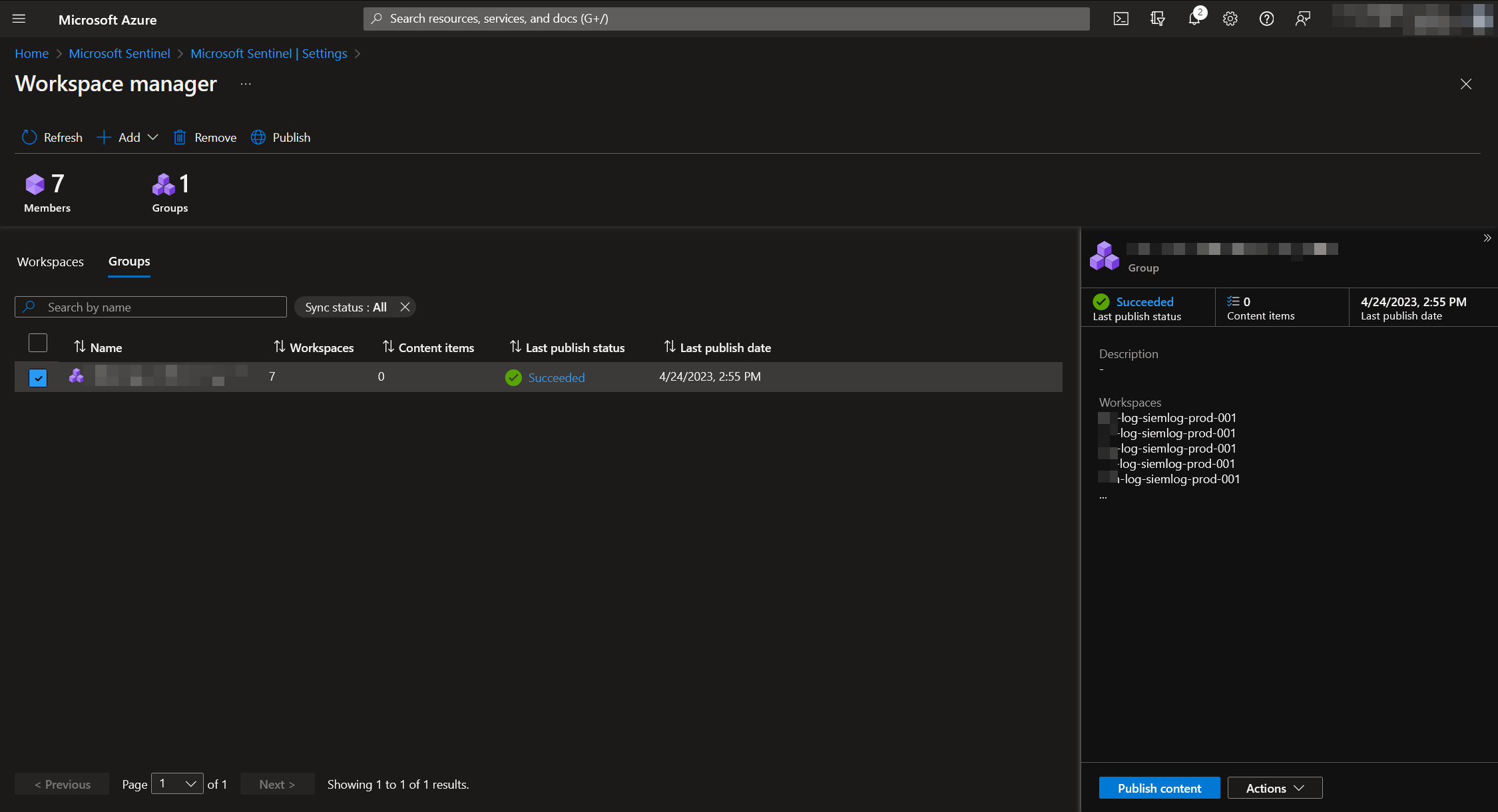Open the portal hamburger menu
1498x812 pixels.
[x=19, y=19]
